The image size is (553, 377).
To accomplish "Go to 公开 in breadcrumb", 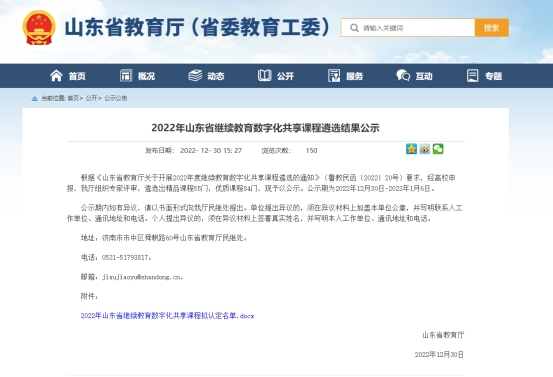I will pos(91,98).
